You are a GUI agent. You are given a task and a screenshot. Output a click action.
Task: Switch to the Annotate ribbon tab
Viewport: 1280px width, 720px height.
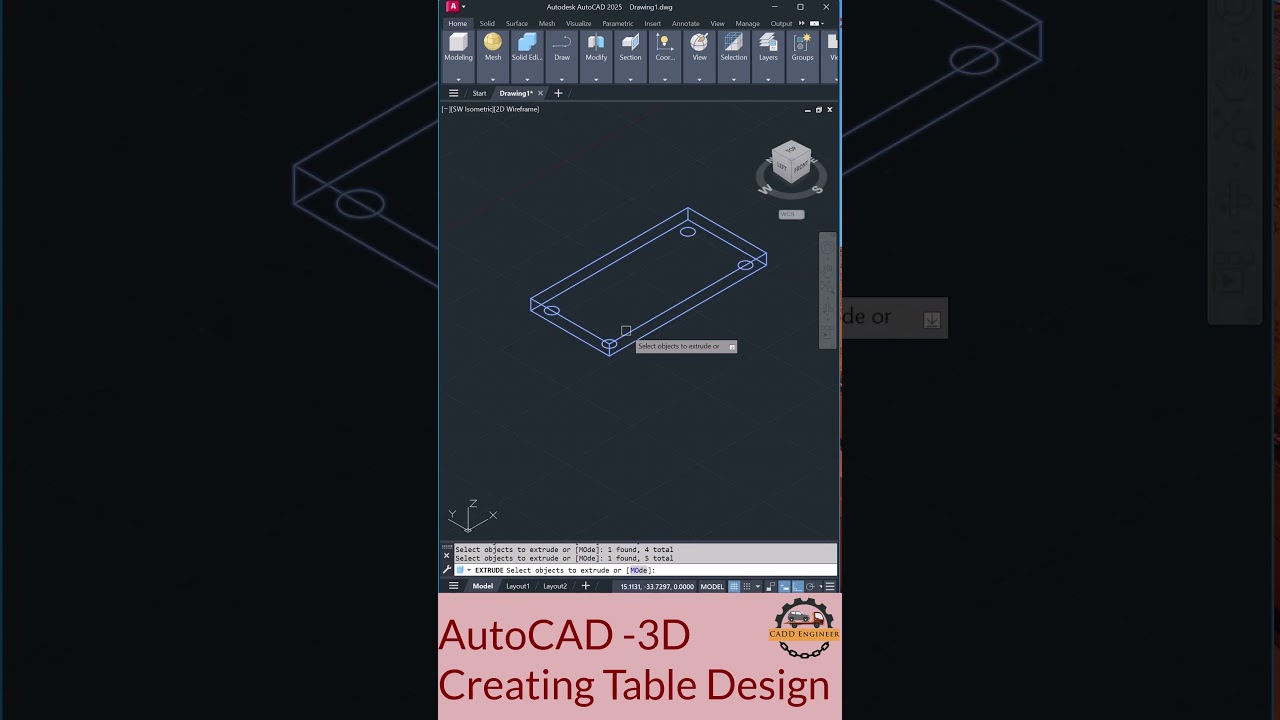pyautogui.click(x=686, y=23)
